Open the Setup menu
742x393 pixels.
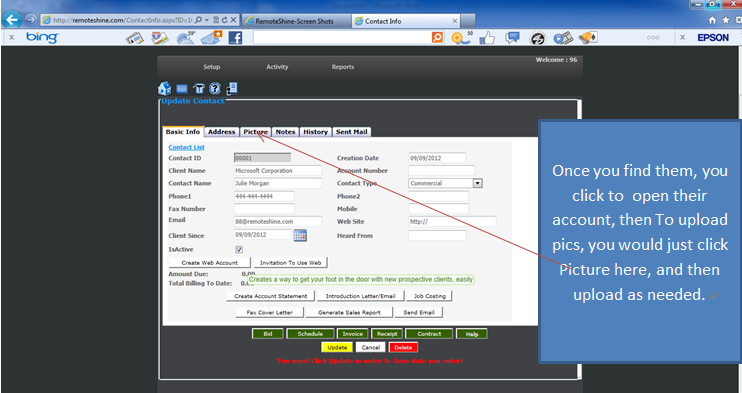coord(212,67)
